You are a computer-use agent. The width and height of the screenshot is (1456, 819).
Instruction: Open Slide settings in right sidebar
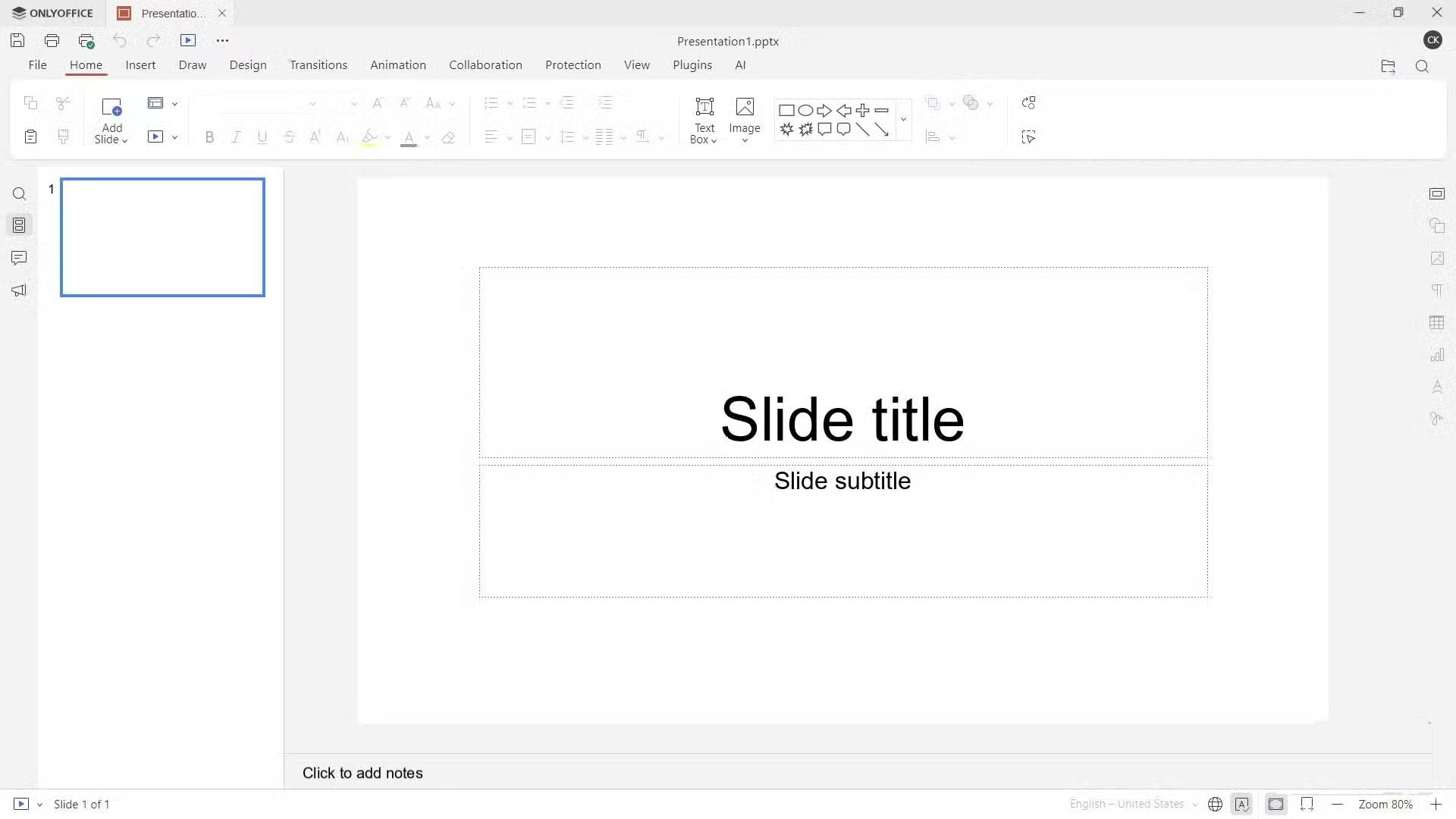click(x=1437, y=194)
